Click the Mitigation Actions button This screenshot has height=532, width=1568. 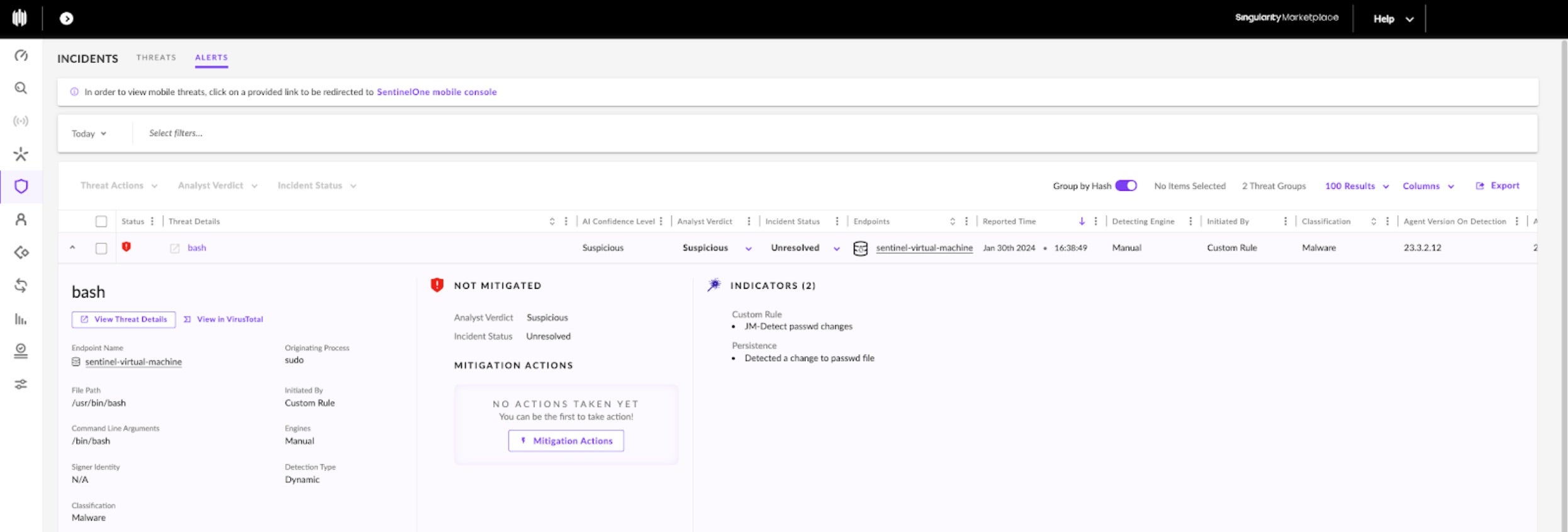click(566, 441)
